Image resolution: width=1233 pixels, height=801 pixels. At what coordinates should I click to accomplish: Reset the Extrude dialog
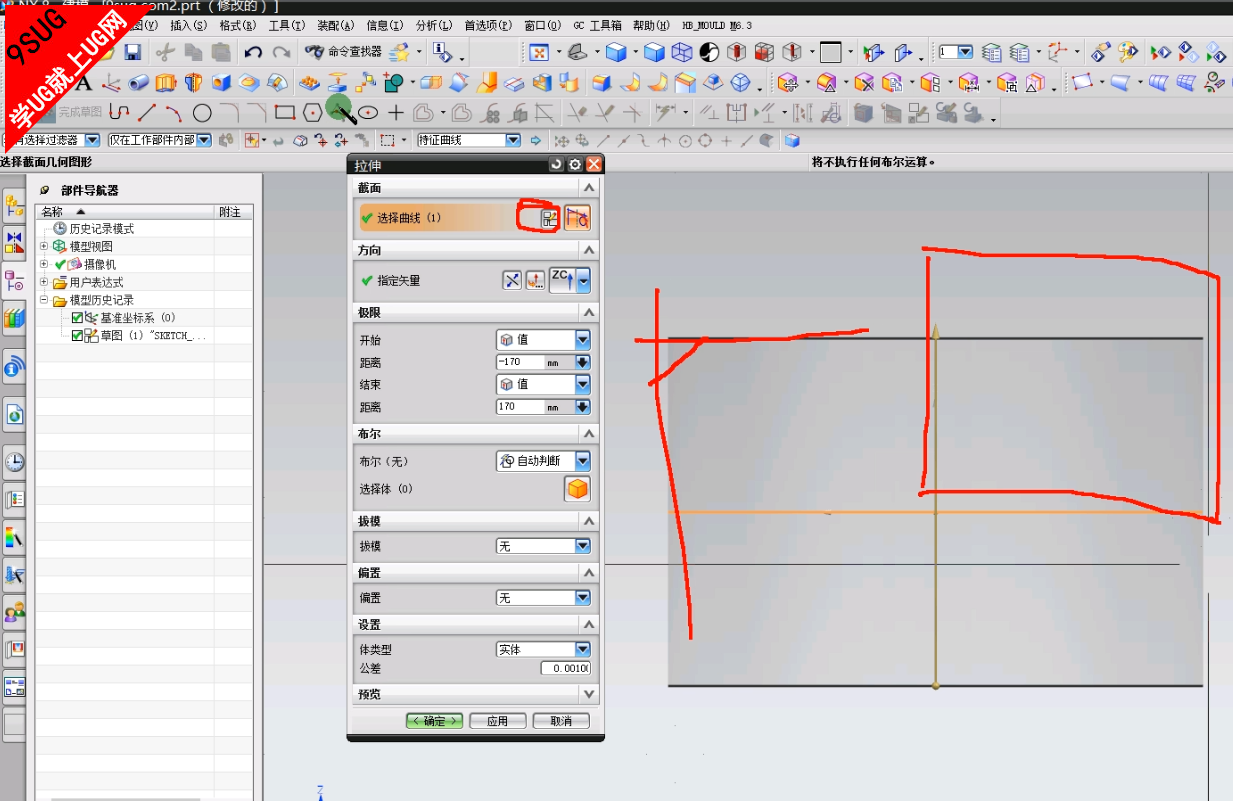tap(557, 164)
